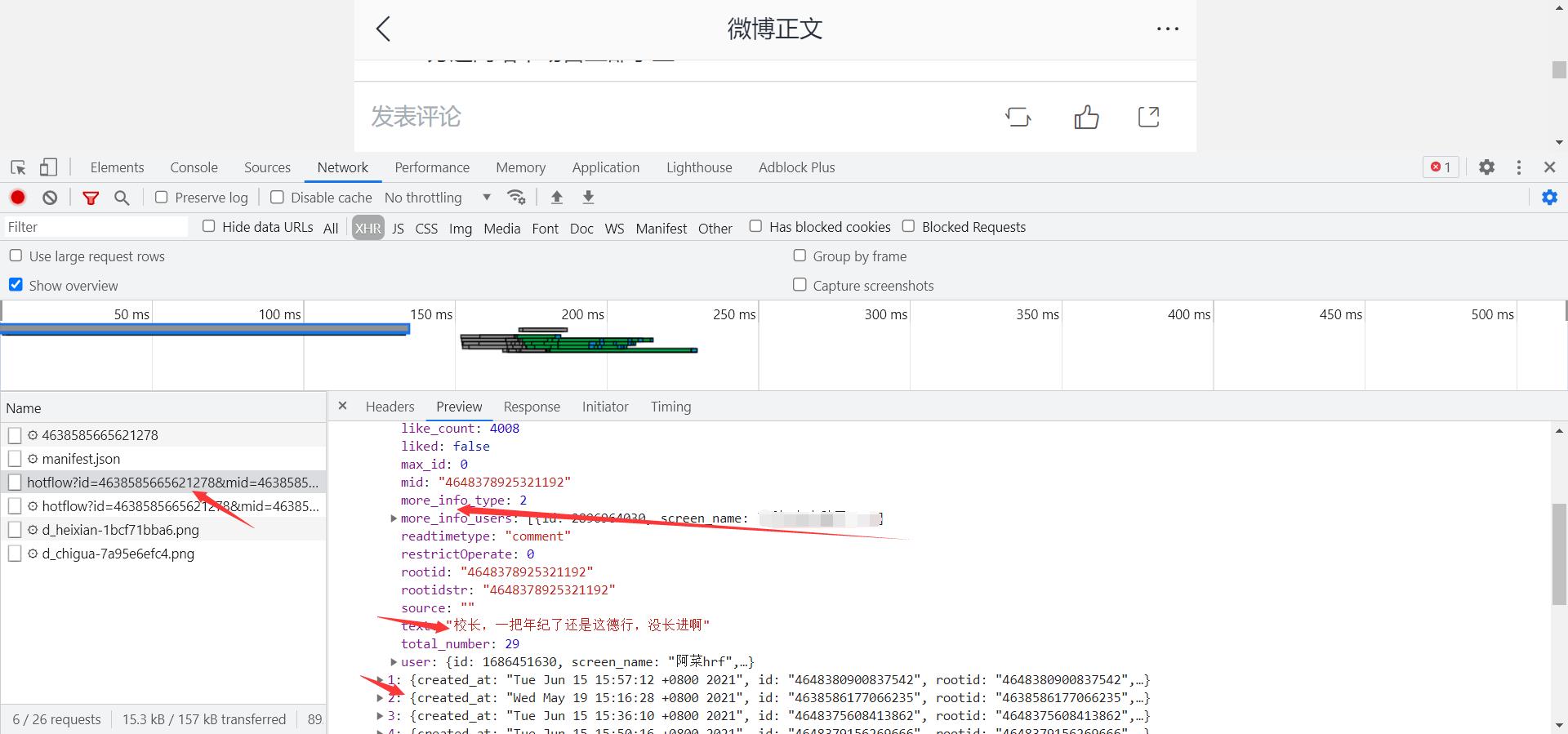Toggle the device toolbar icon
The image size is (1568, 734).
point(48,167)
